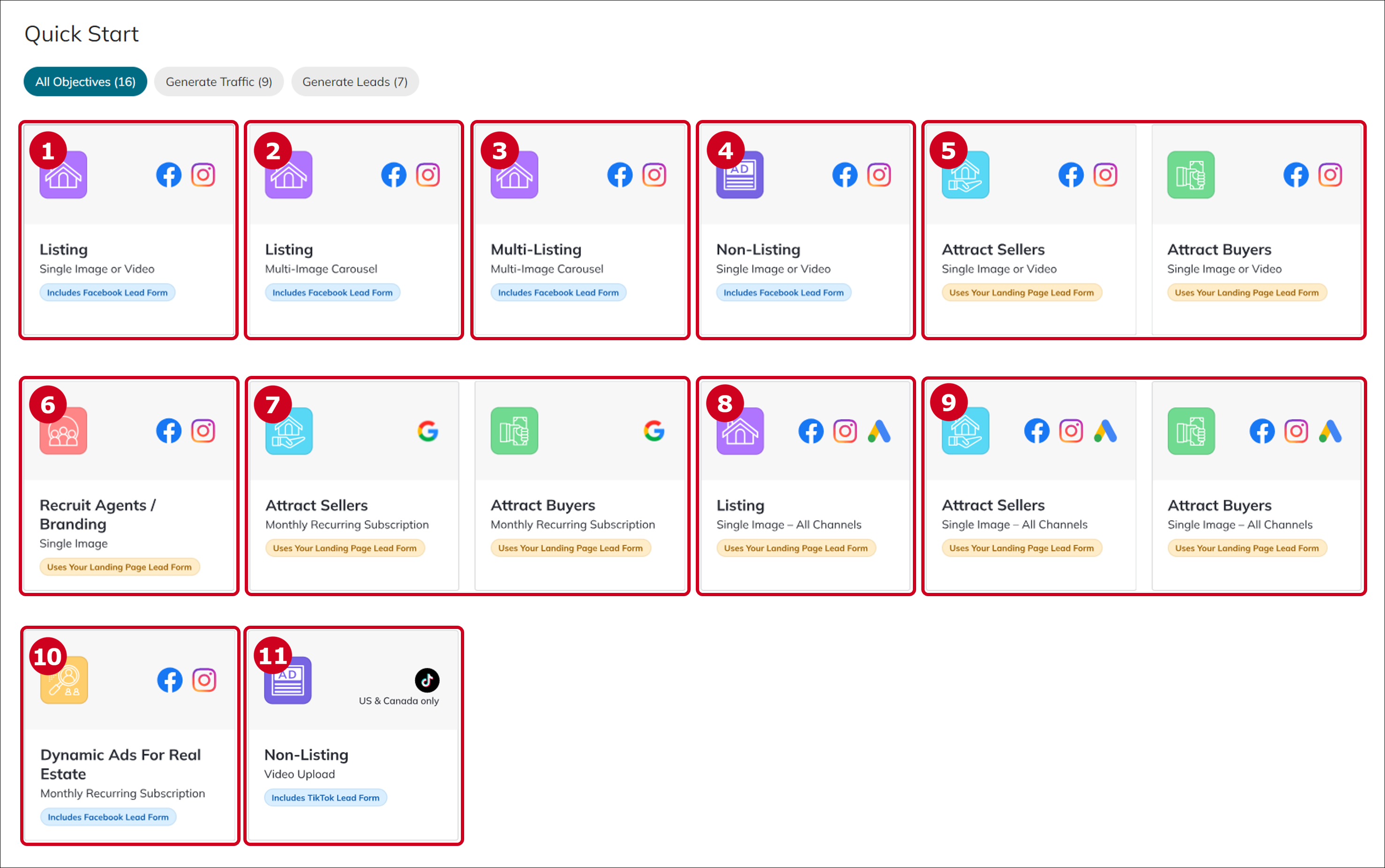Viewport: 1385px width, 868px height.
Task: Click Multi-Image Carousel subtitle on Multi-Listing card
Action: pos(547,269)
